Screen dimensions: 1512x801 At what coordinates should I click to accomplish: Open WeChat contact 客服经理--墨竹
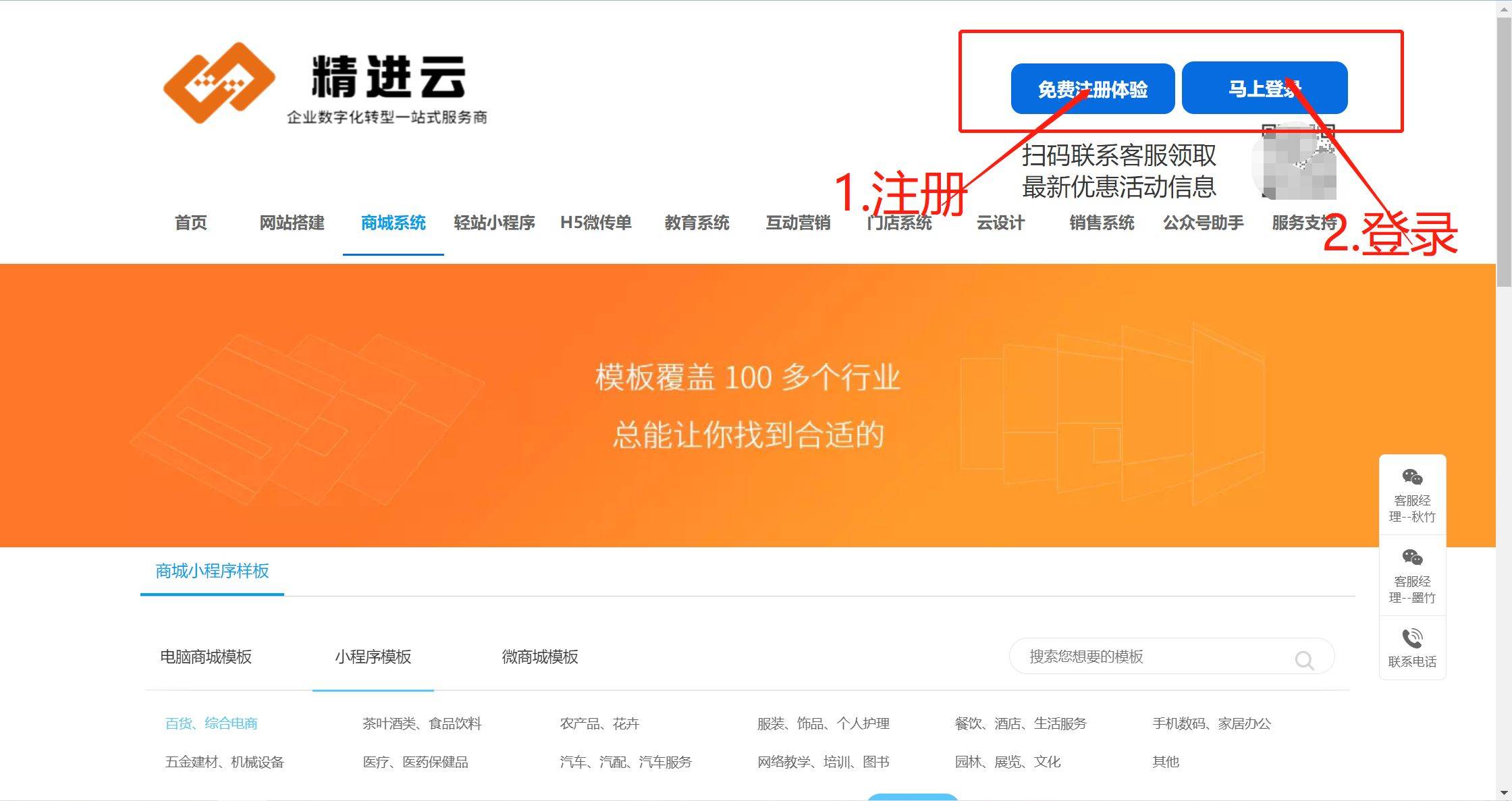tap(1412, 576)
